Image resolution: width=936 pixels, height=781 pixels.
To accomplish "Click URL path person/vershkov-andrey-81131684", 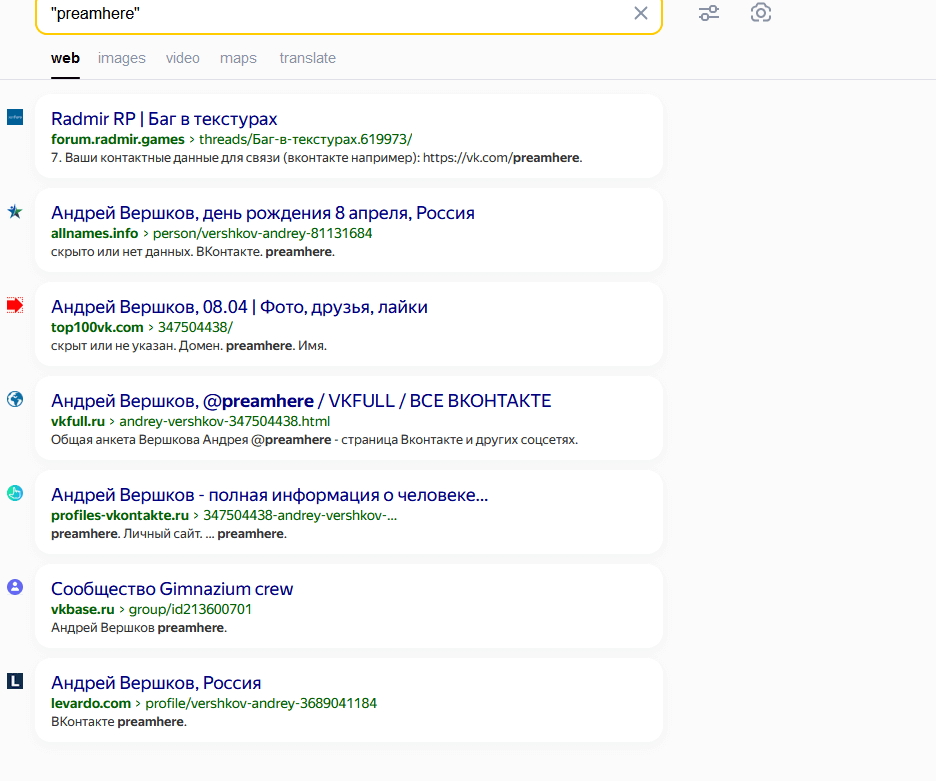I will tap(263, 233).
